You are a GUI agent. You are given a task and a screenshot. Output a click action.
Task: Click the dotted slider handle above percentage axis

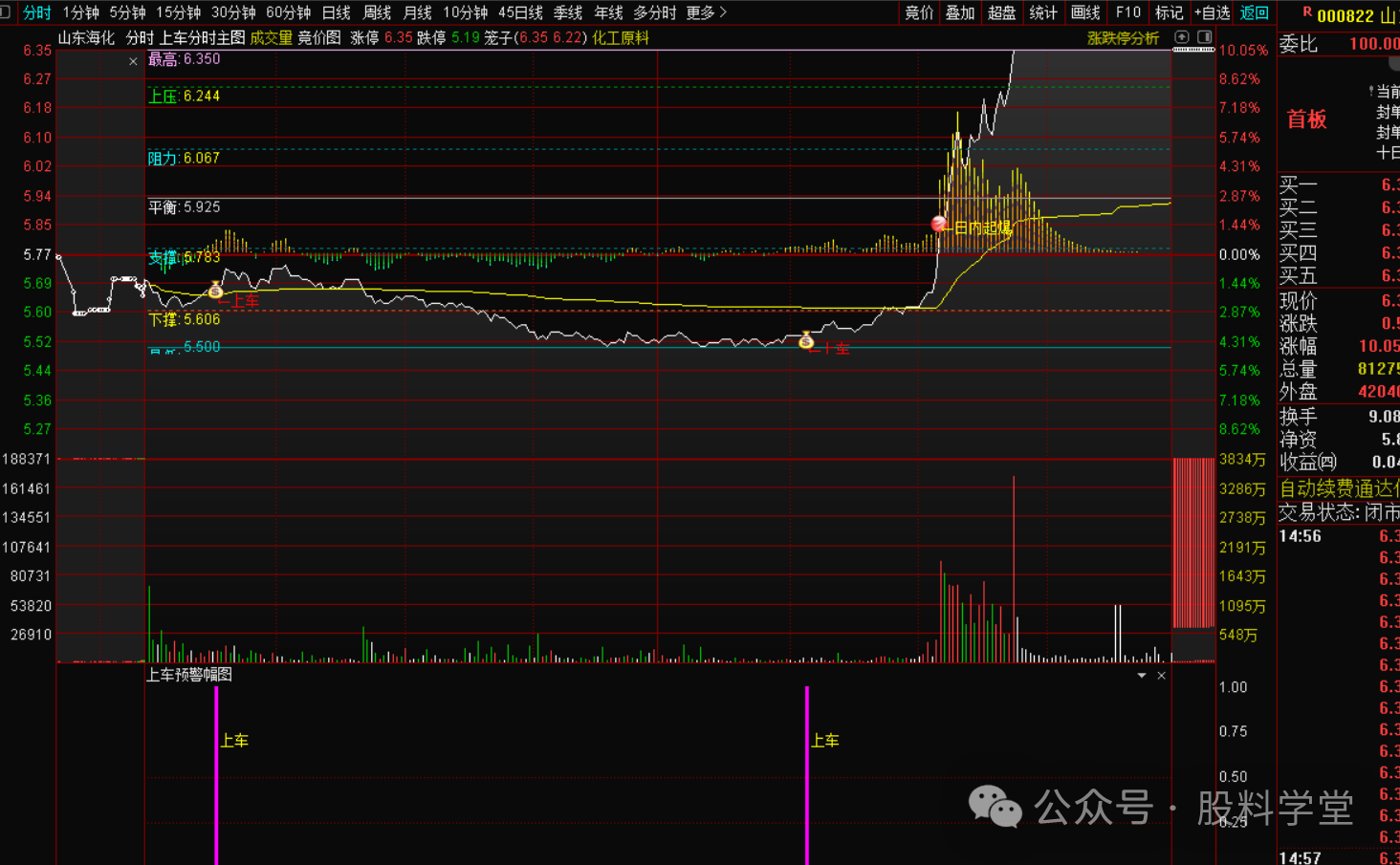click(1193, 49)
